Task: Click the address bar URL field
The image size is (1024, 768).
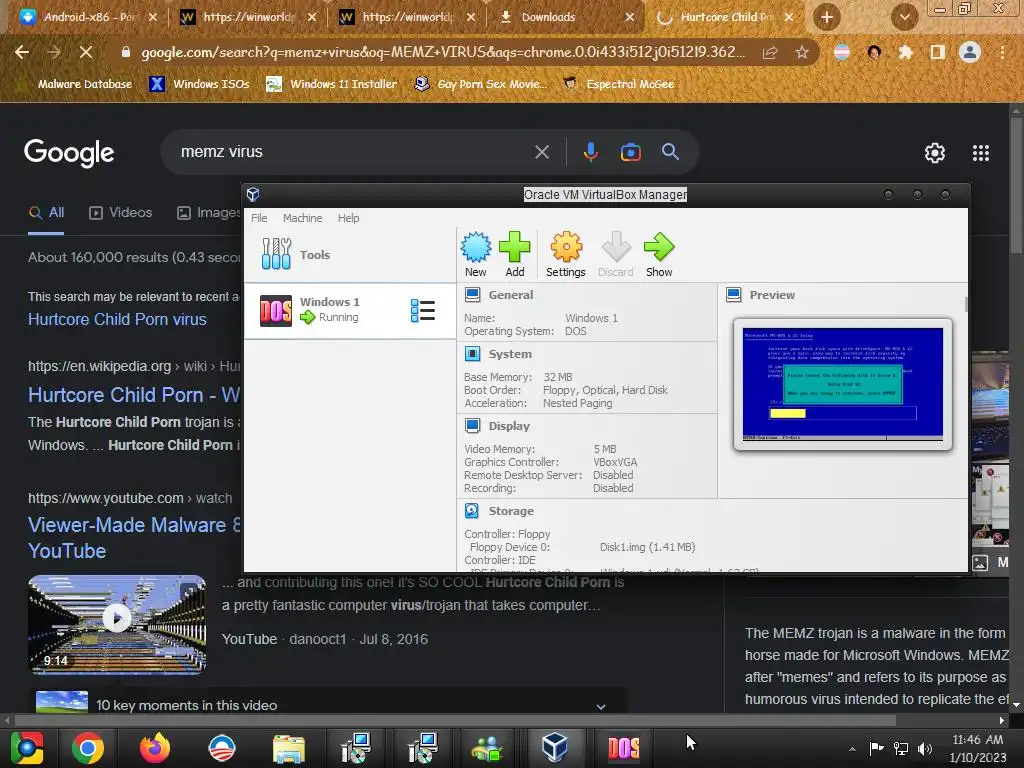Action: pyautogui.click(x=443, y=52)
